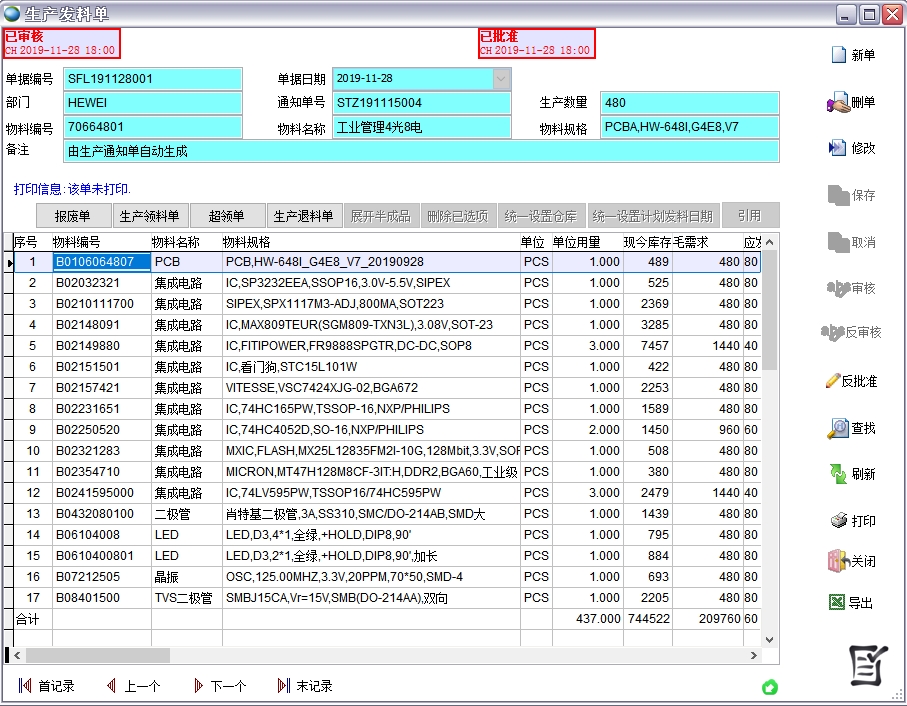Image resolution: width=907 pixels, height=706 pixels.
Task: Open the 生产领料单 tab
Action: tap(149, 216)
